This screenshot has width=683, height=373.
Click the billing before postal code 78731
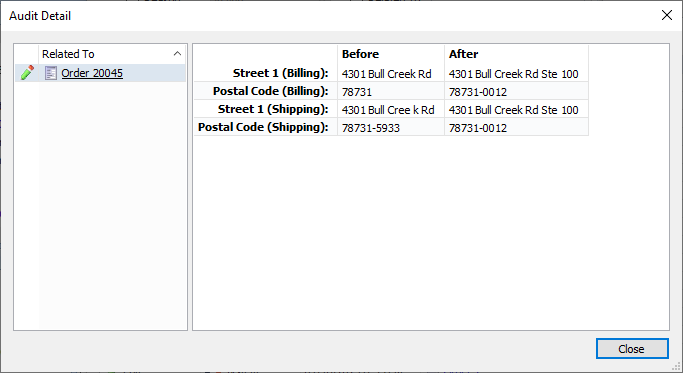[x=357, y=92]
